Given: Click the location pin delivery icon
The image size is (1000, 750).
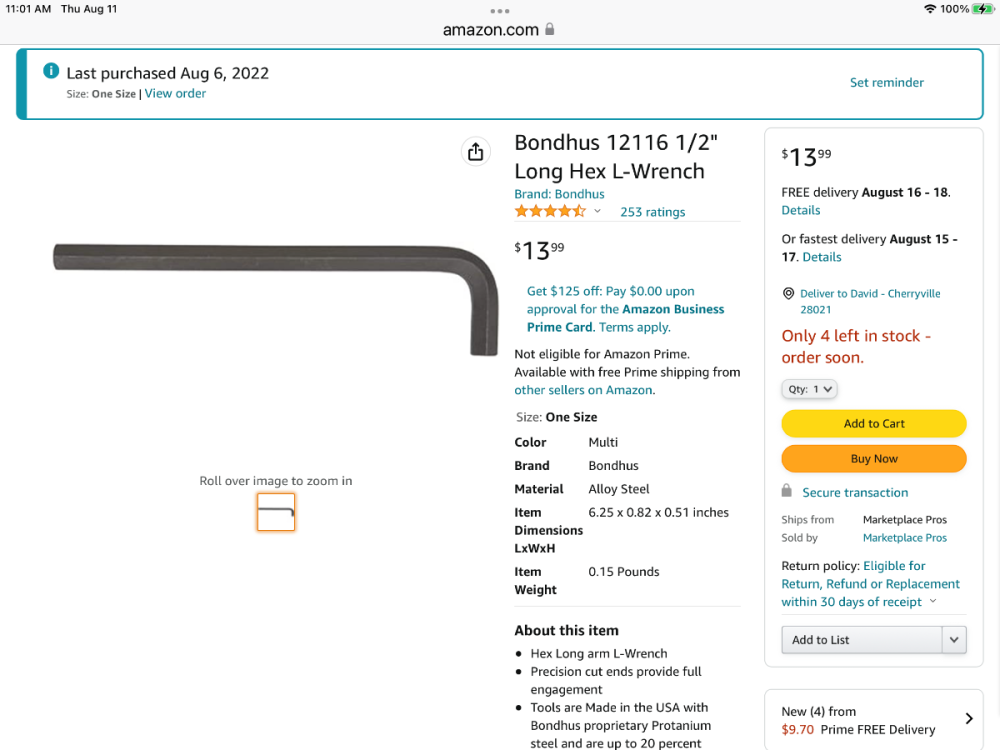Looking at the screenshot, I should [788, 294].
